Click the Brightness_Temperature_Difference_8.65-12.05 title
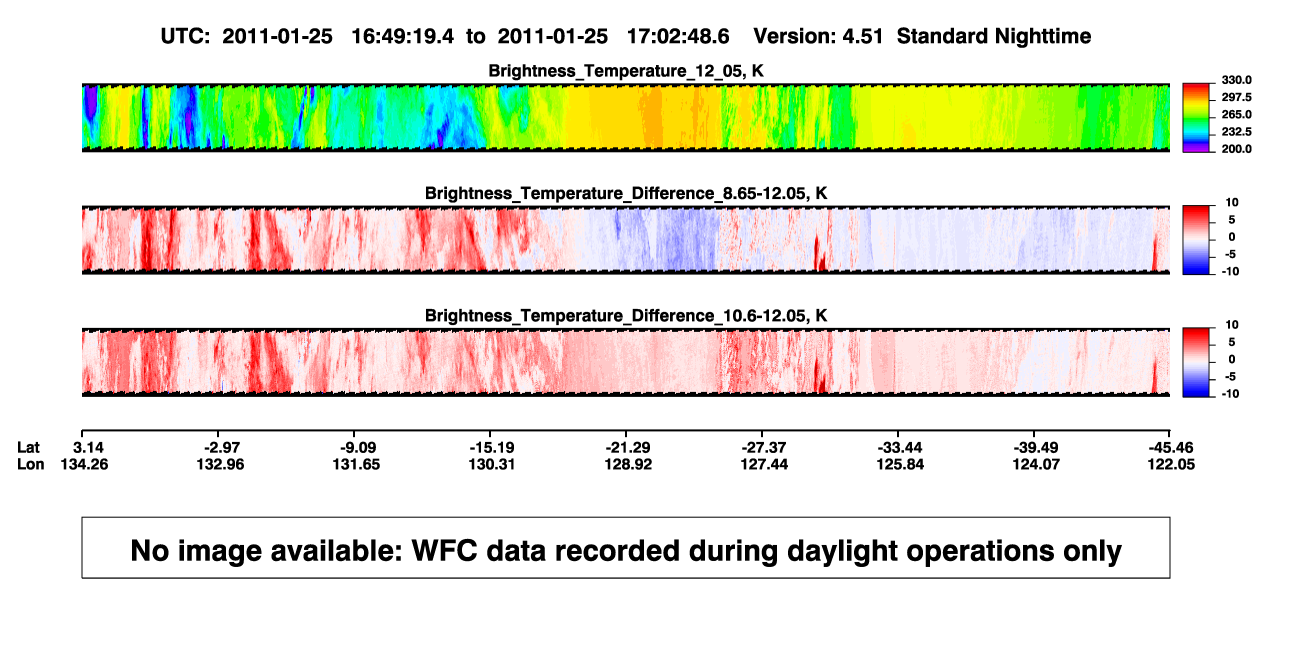1300x667 pixels. [626, 193]
